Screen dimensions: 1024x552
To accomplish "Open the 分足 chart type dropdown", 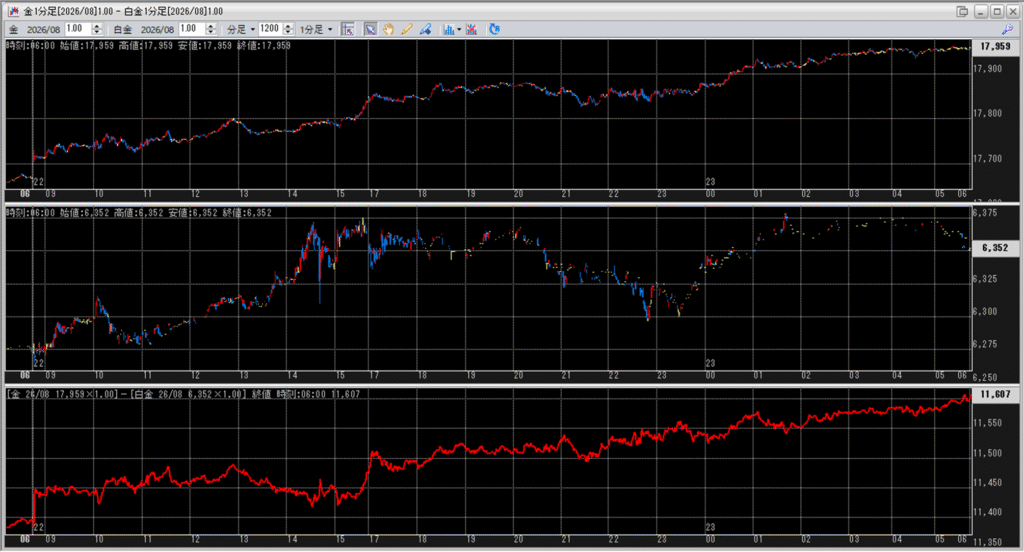I will pos(240,29).
